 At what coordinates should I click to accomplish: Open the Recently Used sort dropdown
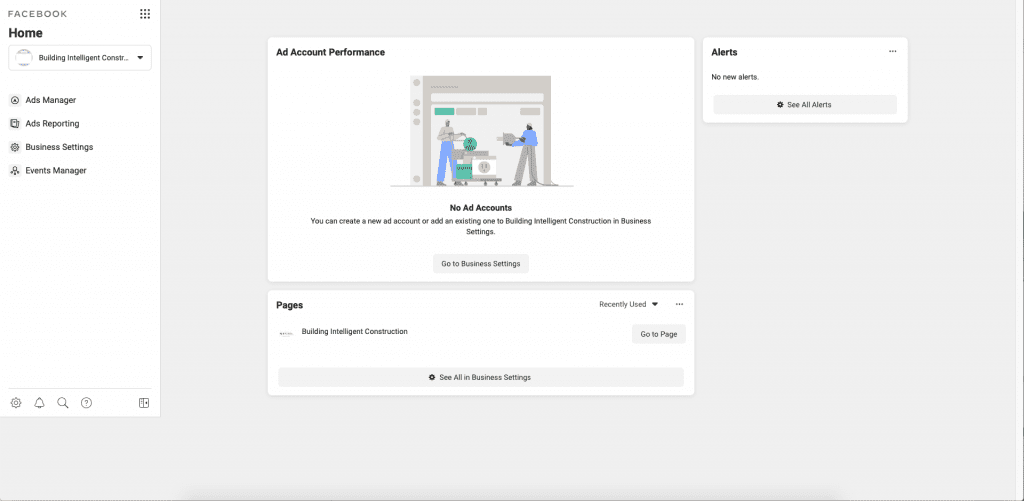(628, 304)
